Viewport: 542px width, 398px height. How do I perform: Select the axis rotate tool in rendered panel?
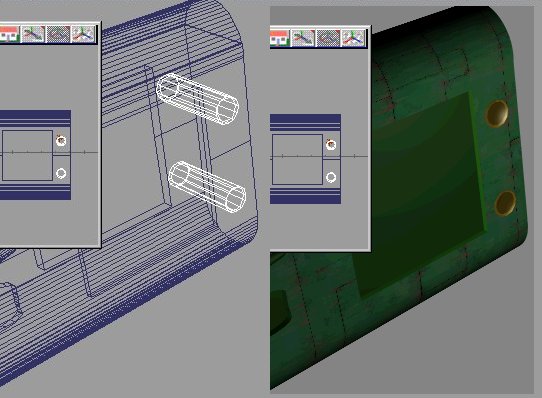click(353, 38)
